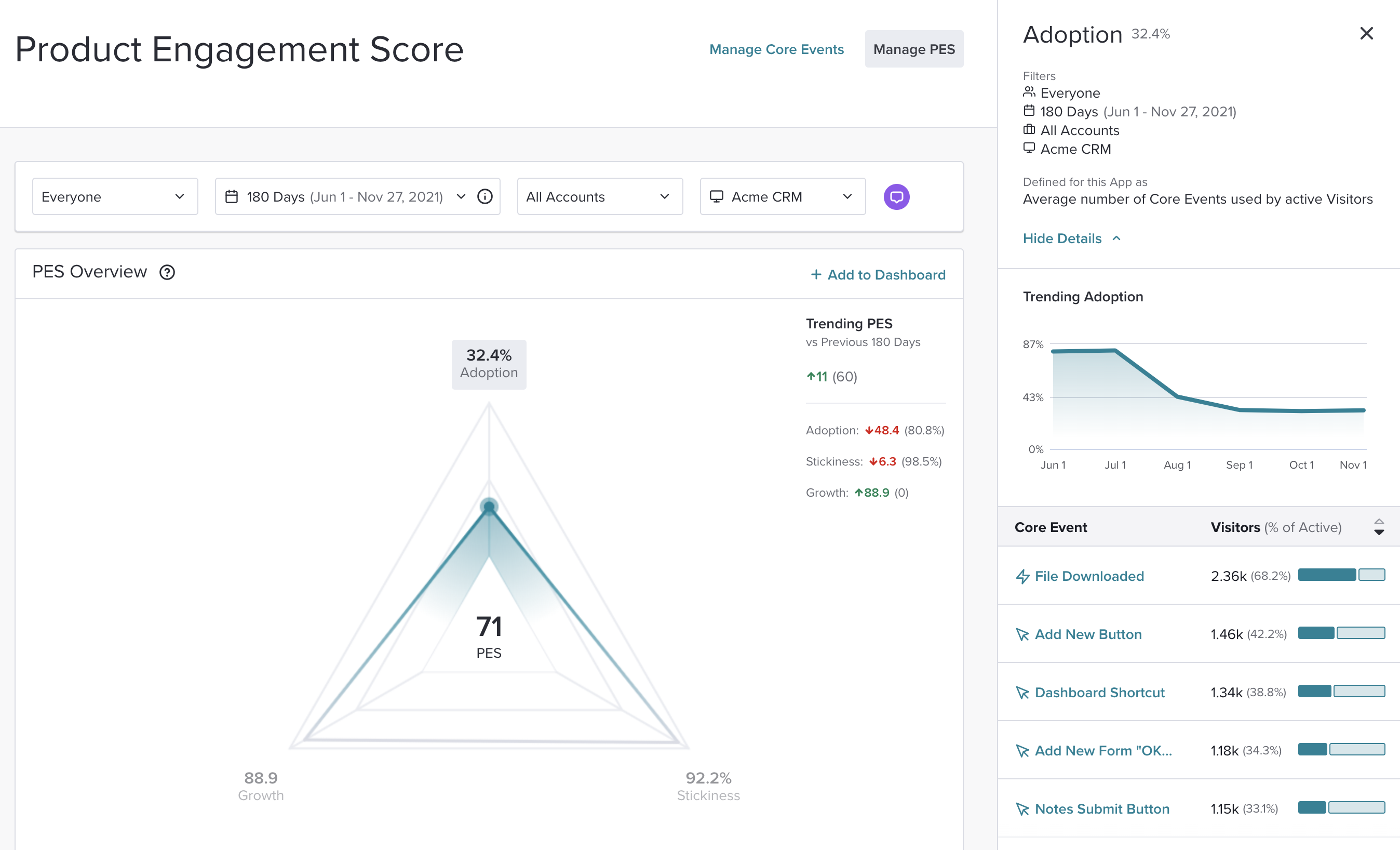Screen dimensions: 1400x850
Task: Click File Downloaded visitors progress bar
Action: [1341, 575]
